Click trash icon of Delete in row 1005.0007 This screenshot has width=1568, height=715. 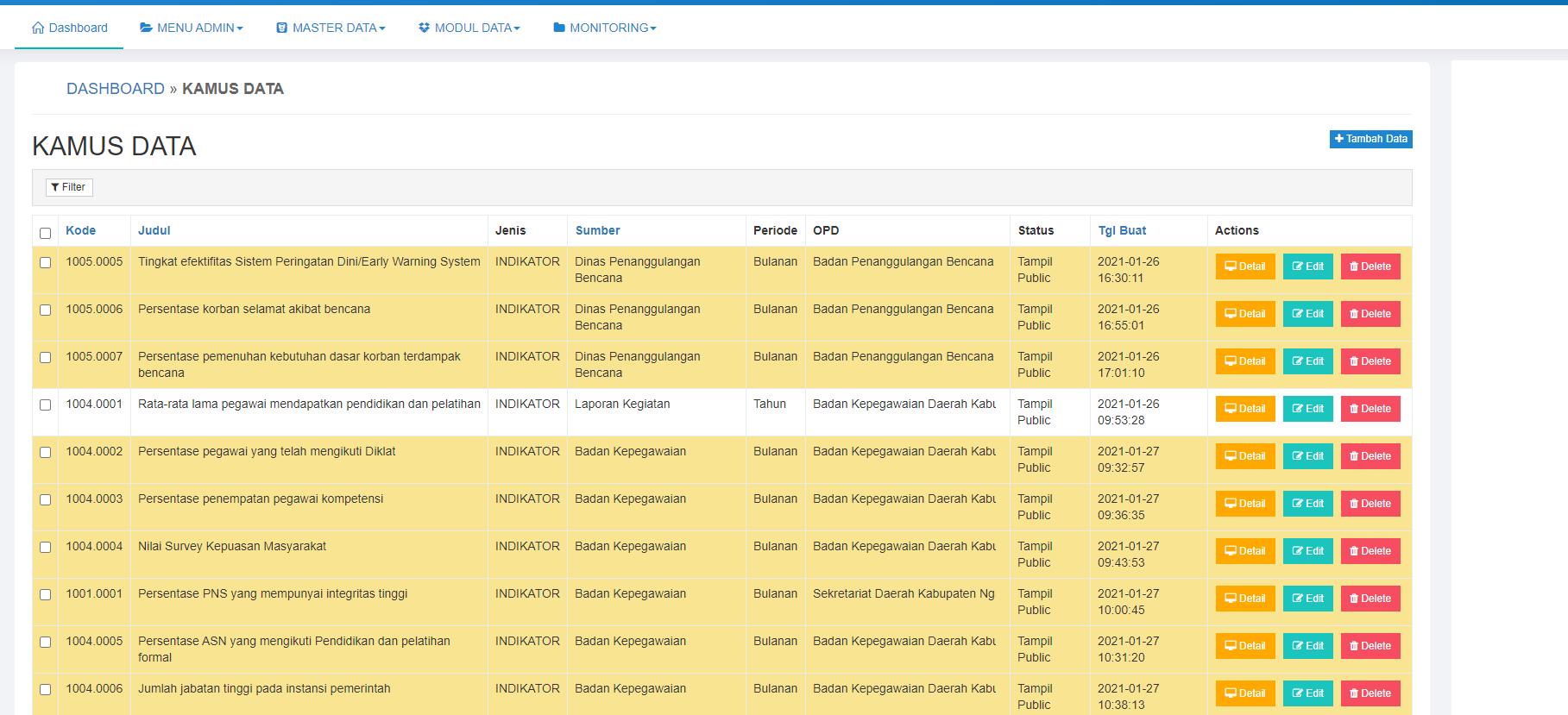point(1354,361)
